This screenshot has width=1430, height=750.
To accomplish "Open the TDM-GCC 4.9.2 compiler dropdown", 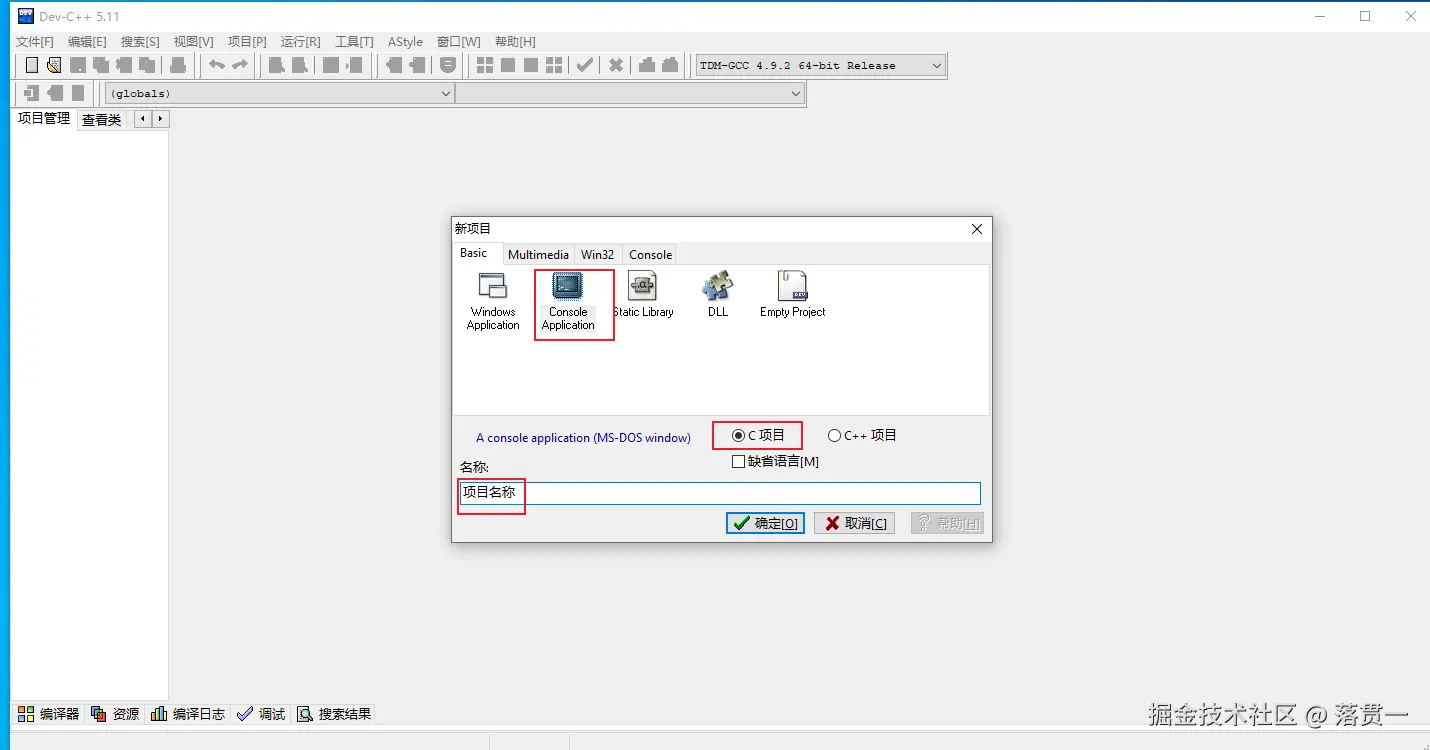I will click(x=819, y=65).
